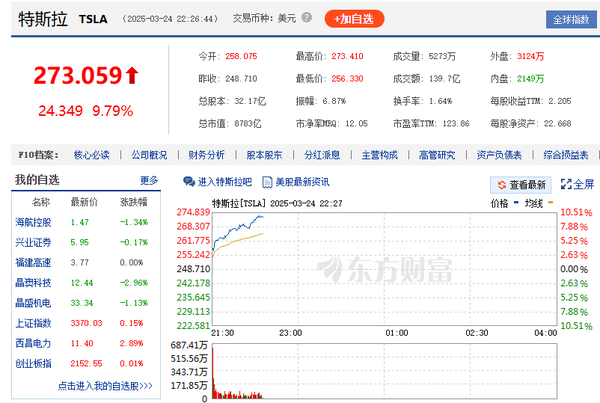
Task: Click 成交量 value 5273万
Action: point(442,56)
